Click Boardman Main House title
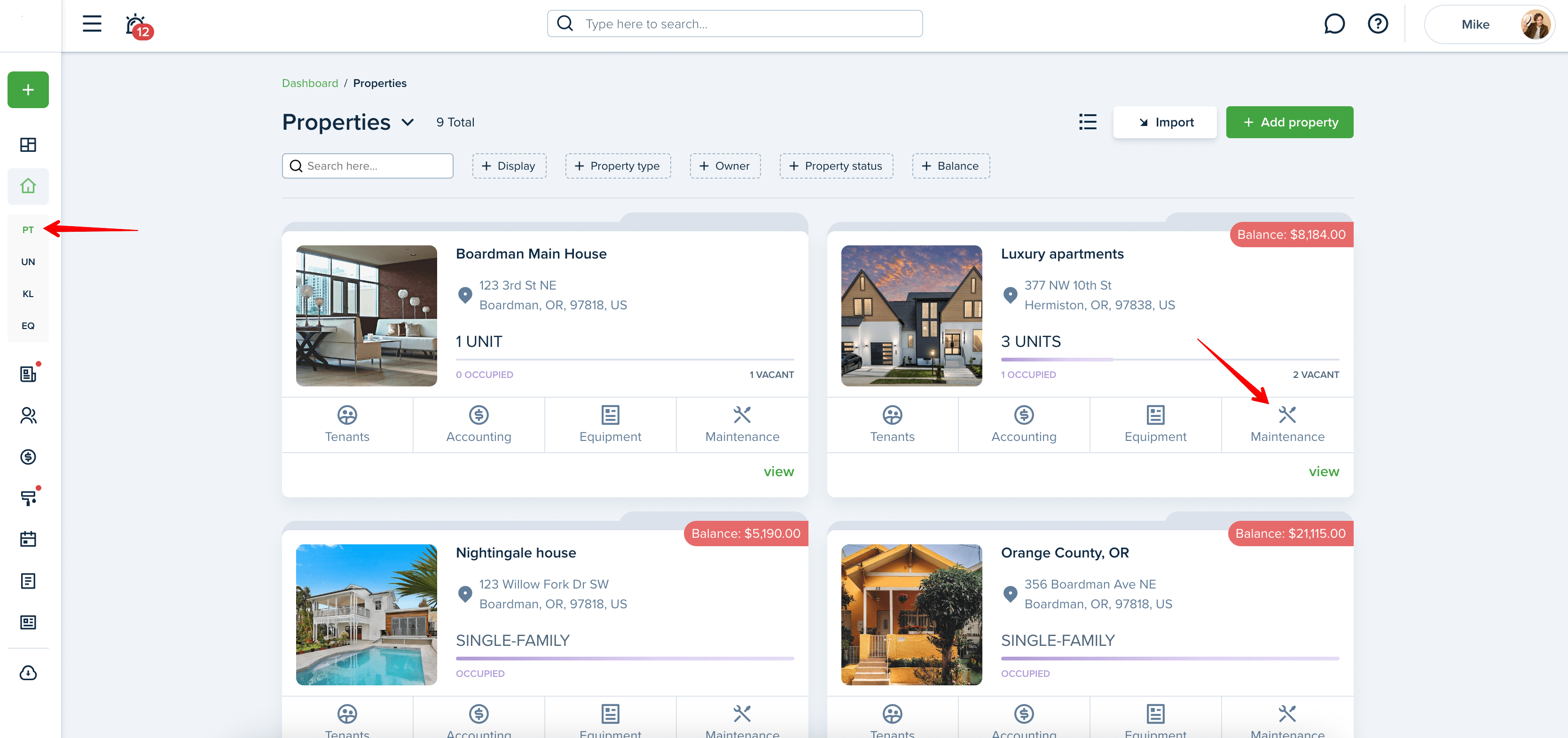The height and width of the screenshot is (738, 1568). 531,254
